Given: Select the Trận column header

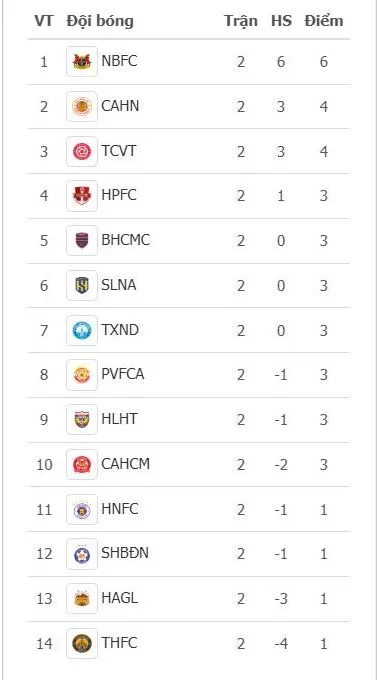Looking at the screenshot, I should coord(241,22).
